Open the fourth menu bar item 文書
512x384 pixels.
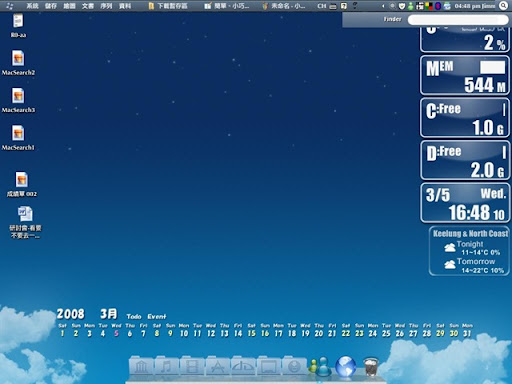tap(88, 6)
